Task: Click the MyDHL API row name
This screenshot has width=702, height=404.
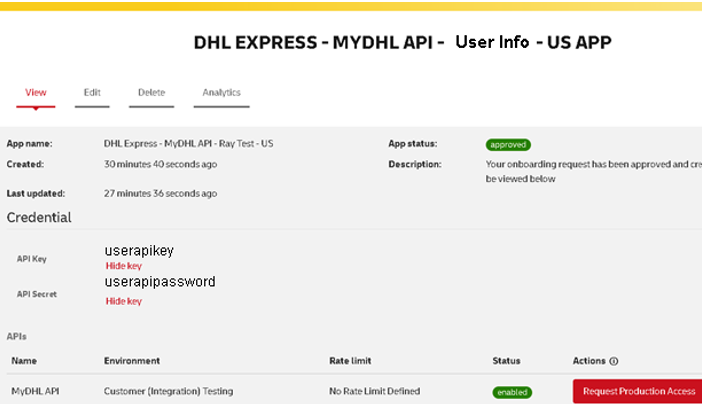Action: point(35,391)
